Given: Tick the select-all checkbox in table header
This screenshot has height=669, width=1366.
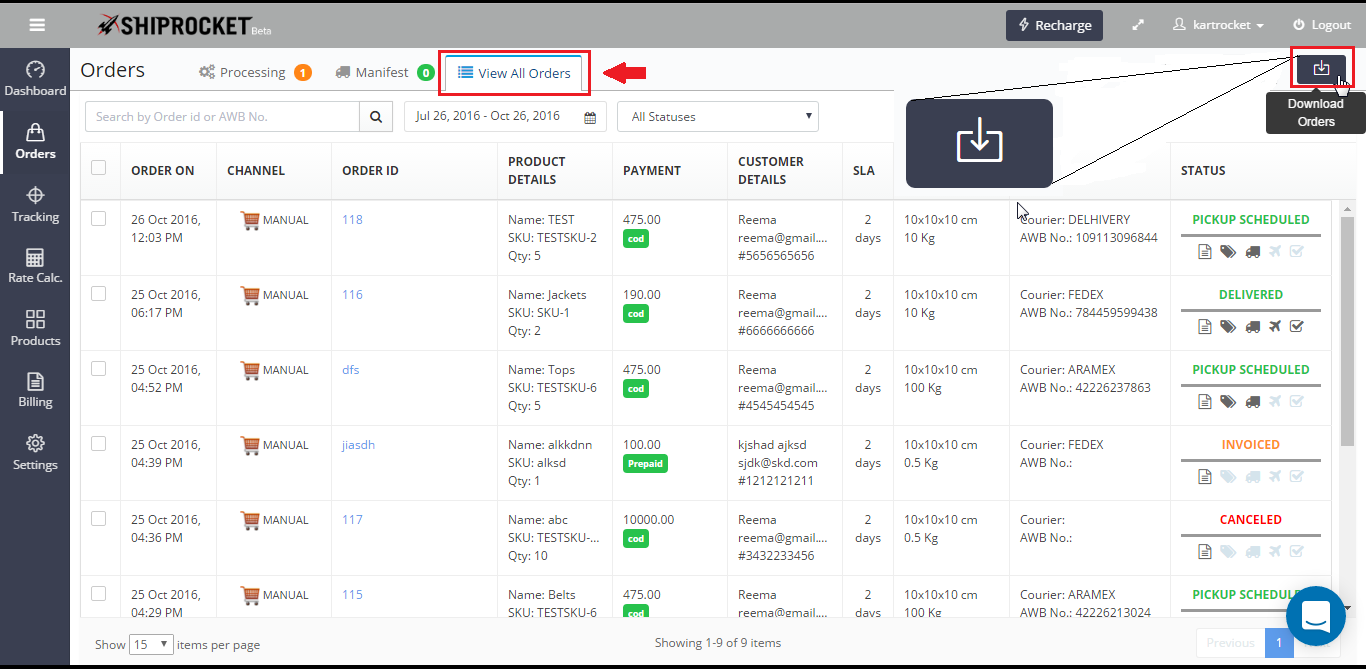Looking at the screenshot, I should pyautogui.click(x=99, y=168).
